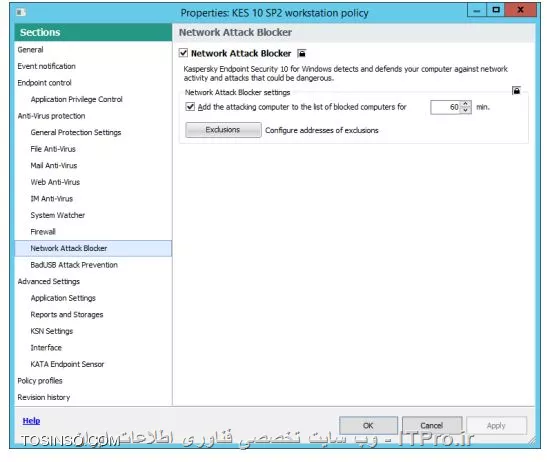Open the Help link

coord(31,421)
